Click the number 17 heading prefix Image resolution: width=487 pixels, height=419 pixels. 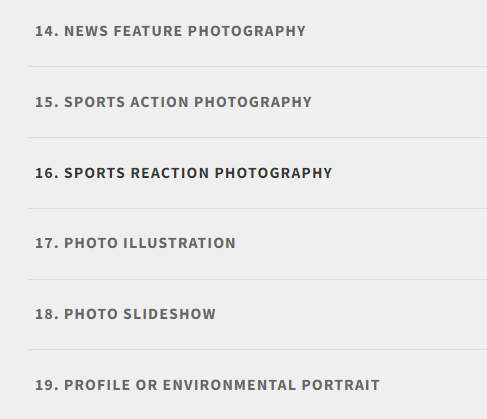point(47,243)
